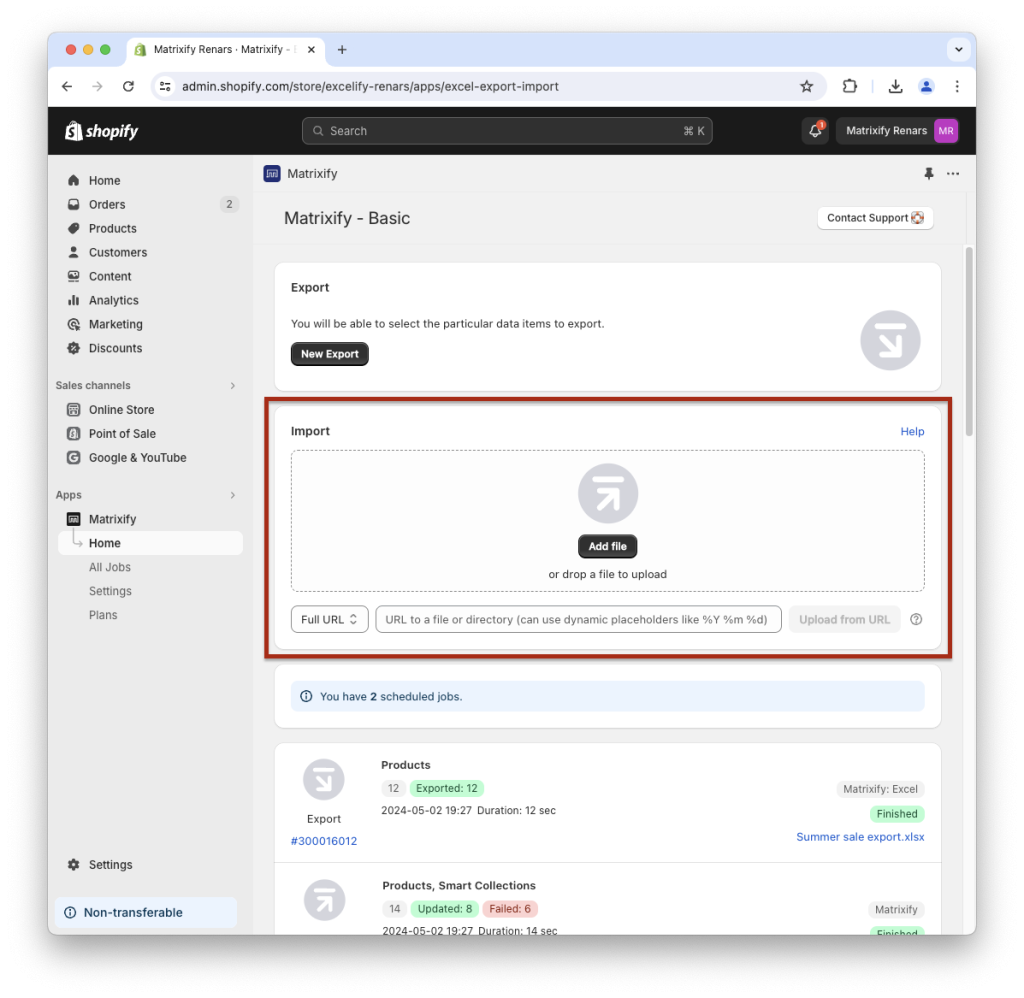Click the Analytics bar-chart icon
This screenshot has height=998, width=1024.
click(71, 300)
